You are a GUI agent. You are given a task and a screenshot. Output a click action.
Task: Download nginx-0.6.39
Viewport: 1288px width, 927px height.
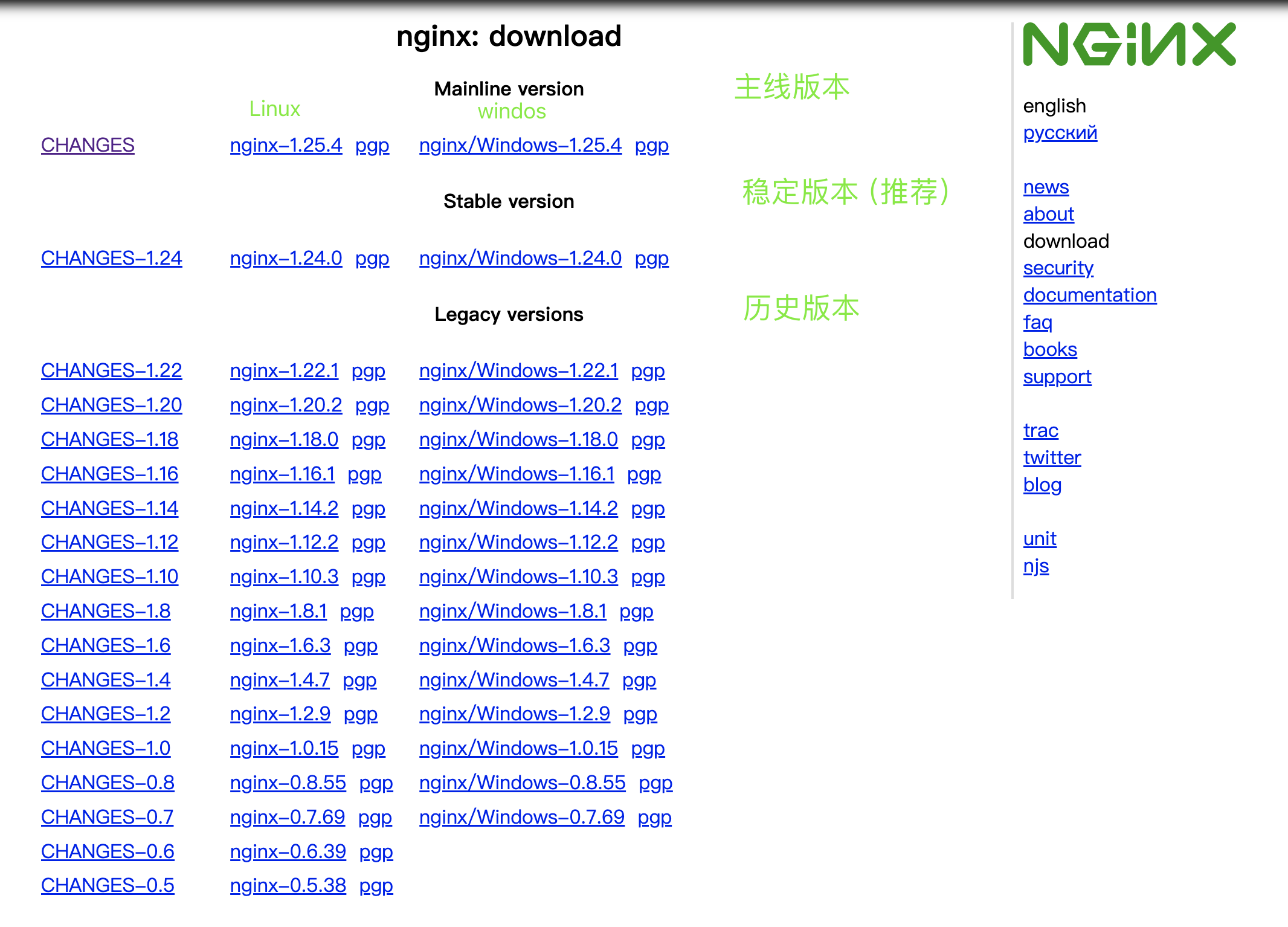click(288, 851)
